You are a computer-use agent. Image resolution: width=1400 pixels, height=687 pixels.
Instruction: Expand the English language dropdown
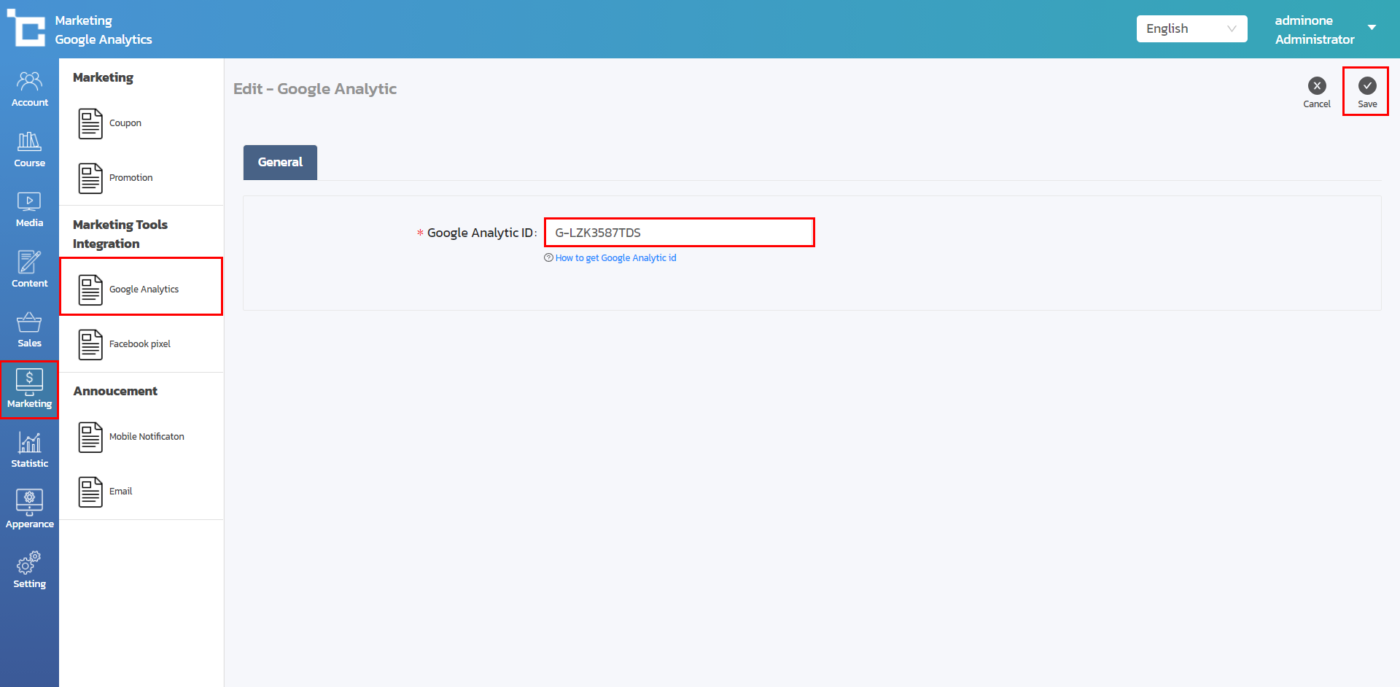tap(1191, 29)
